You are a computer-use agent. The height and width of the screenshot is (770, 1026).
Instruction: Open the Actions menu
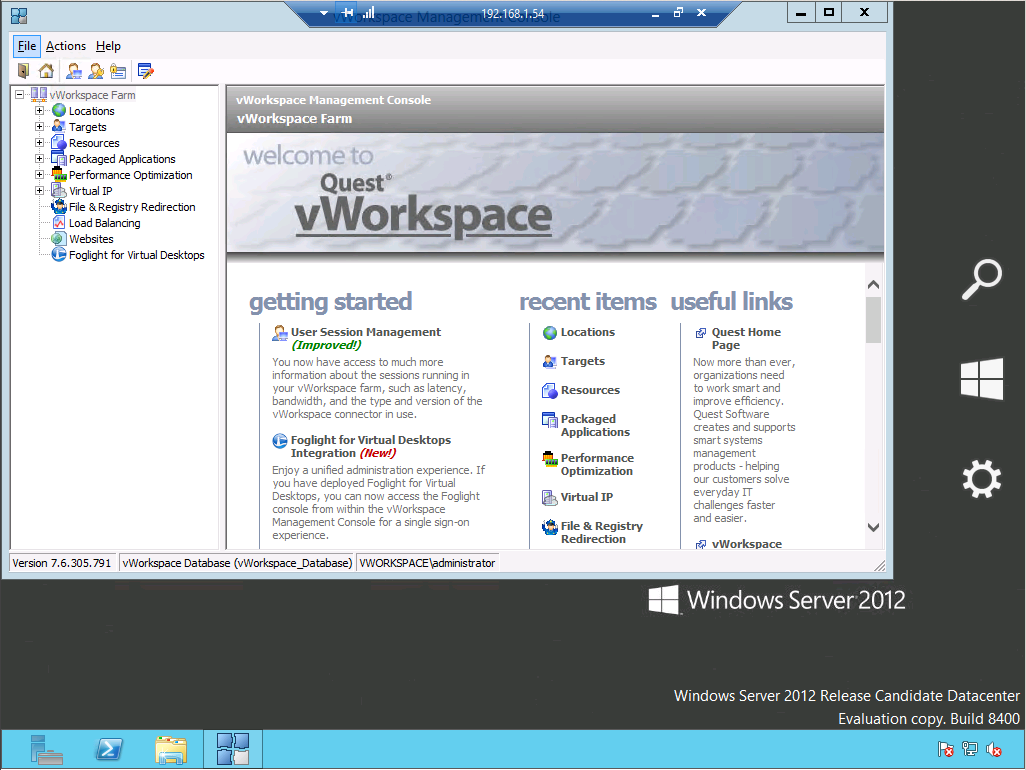(65, 46)
